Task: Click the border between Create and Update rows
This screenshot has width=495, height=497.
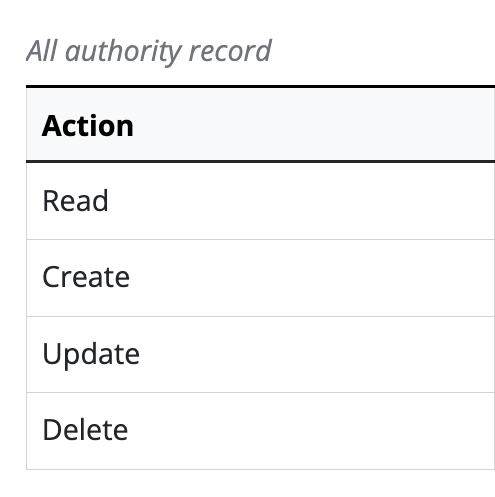Action: point(261,316)
